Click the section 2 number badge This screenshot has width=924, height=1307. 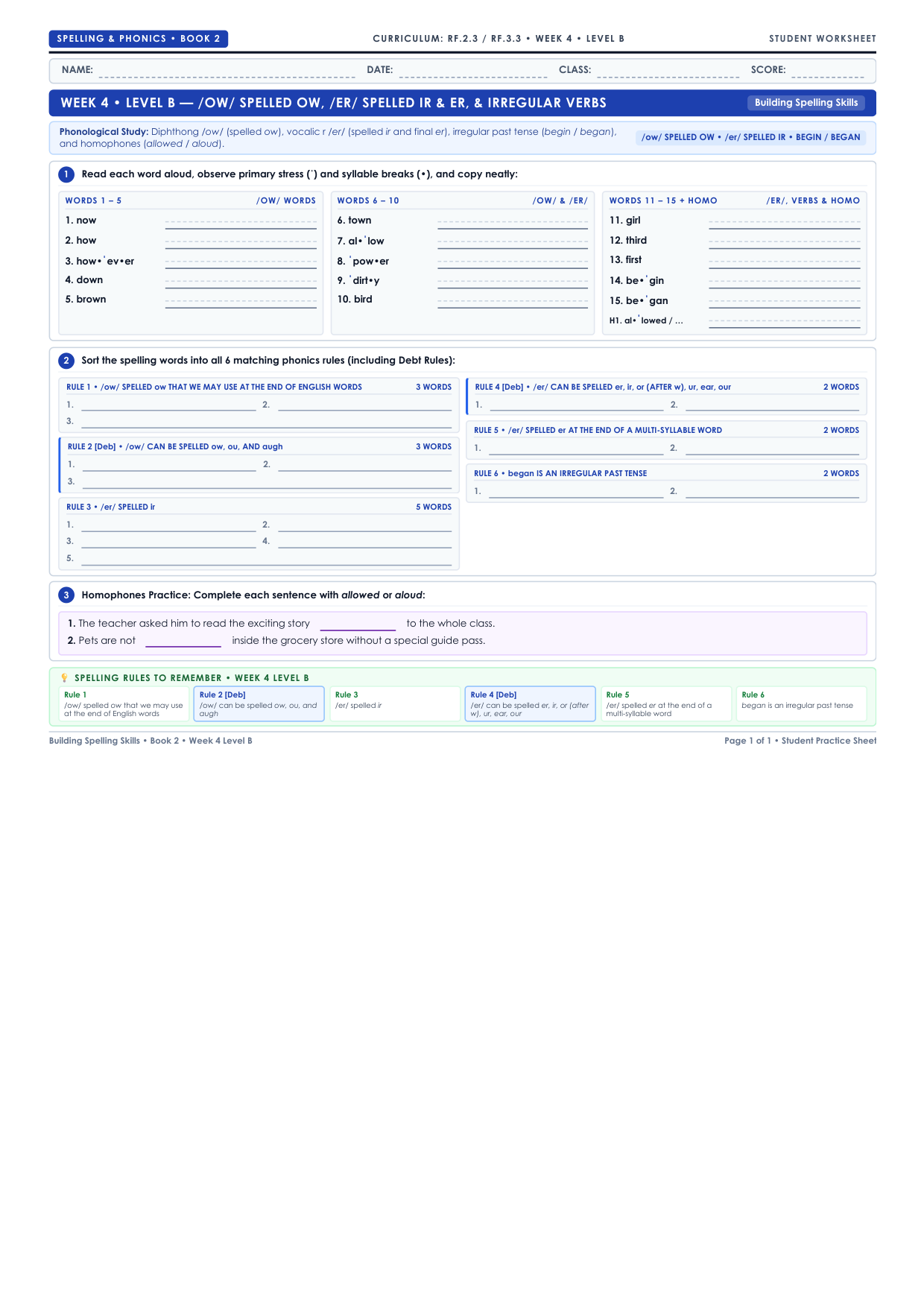click(66, 361)
